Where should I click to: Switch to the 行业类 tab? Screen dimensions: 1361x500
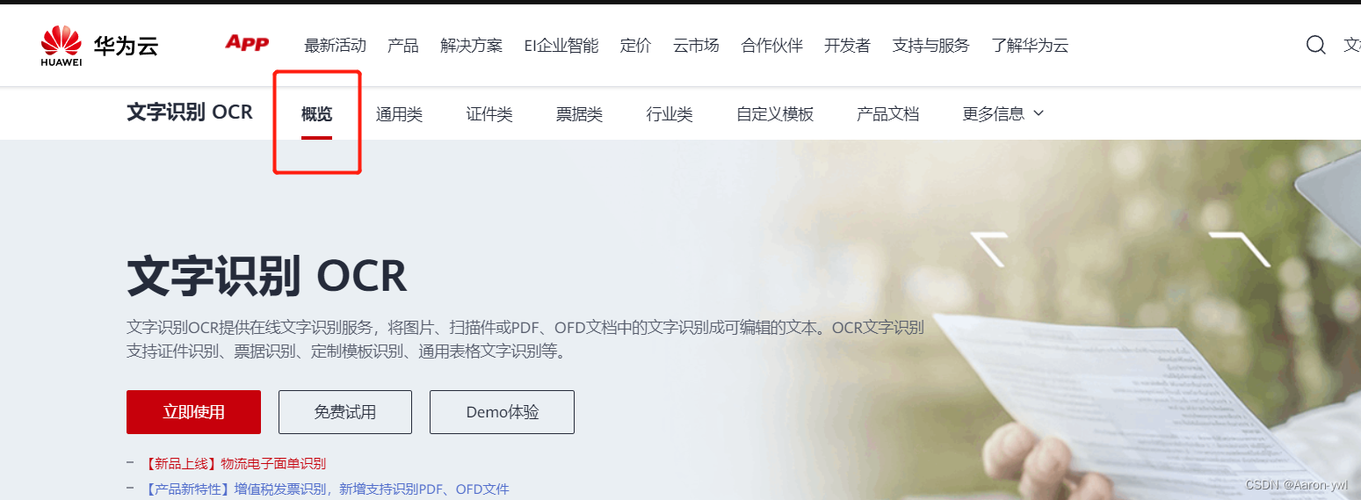pyautogui.click(x=669, y=114)
